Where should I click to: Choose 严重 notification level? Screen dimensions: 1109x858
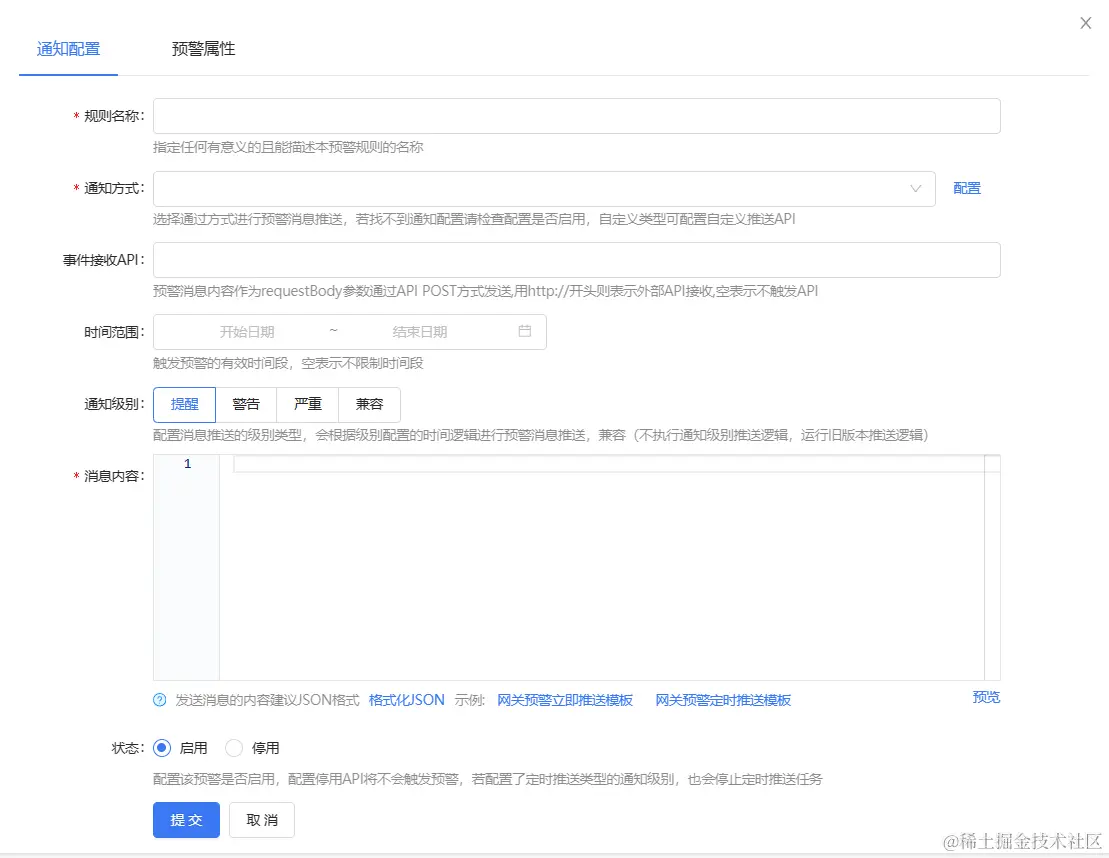pos(308,405)
